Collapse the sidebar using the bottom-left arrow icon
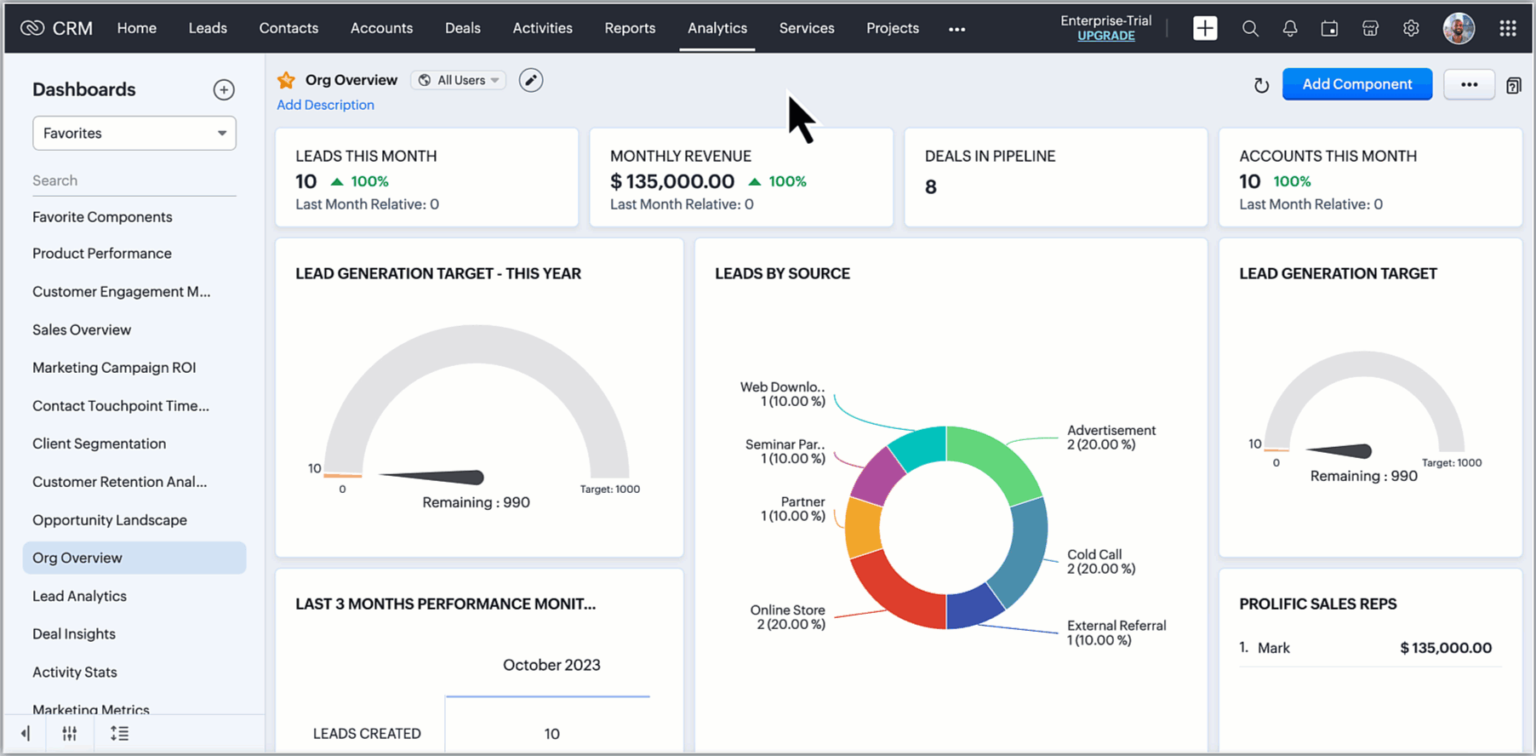 [24, 733]
